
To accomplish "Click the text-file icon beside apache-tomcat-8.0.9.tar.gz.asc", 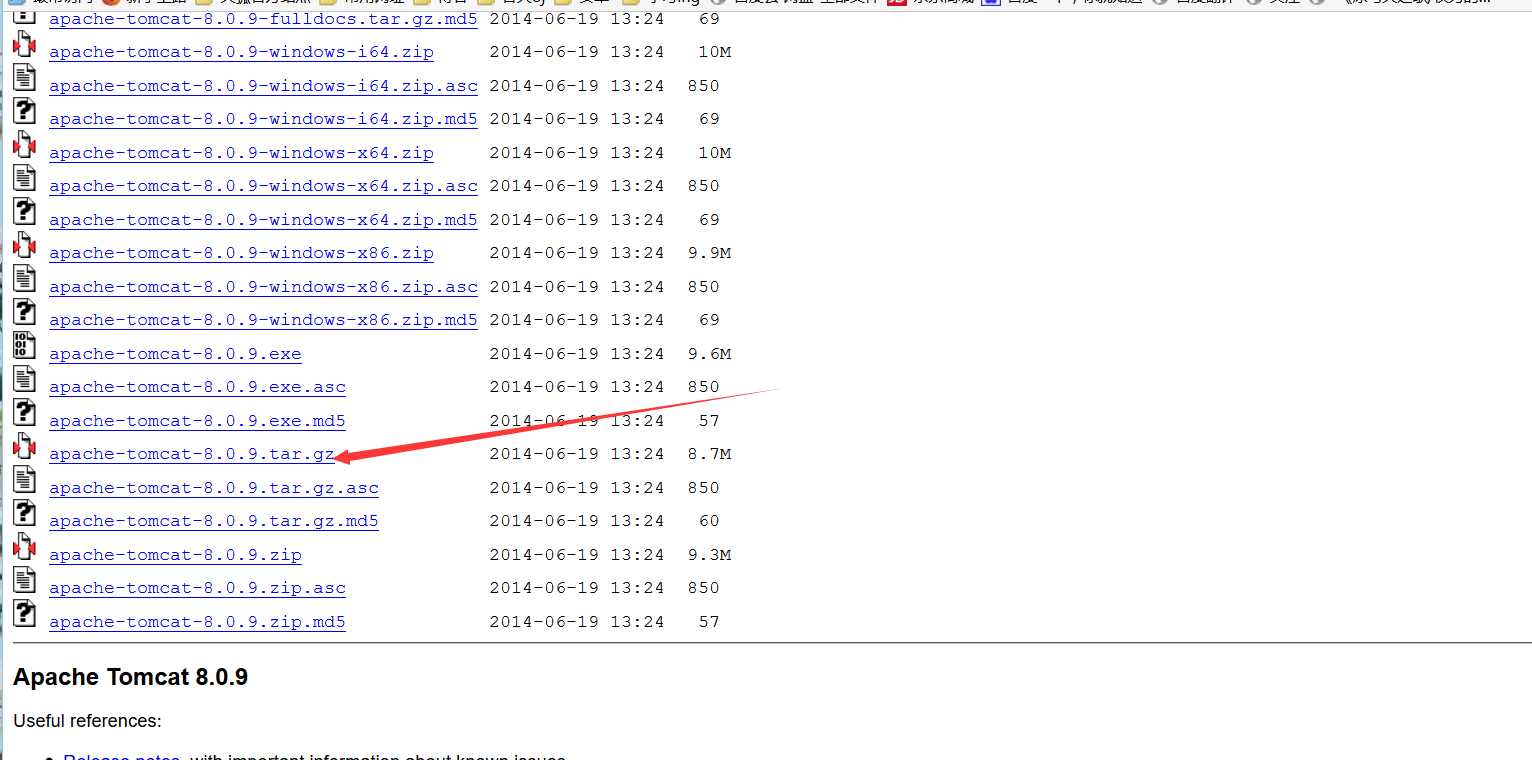I will tap(24, 480).
